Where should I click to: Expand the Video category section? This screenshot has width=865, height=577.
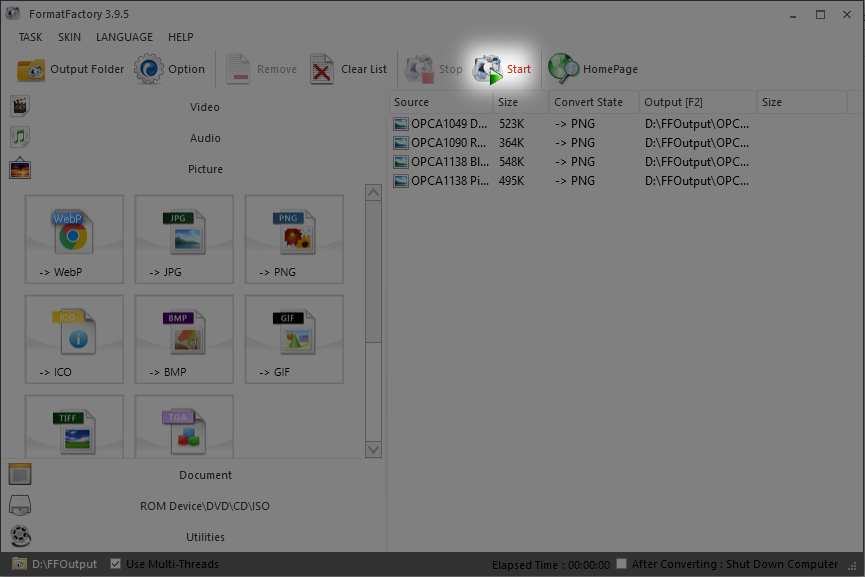click(204, 107)
